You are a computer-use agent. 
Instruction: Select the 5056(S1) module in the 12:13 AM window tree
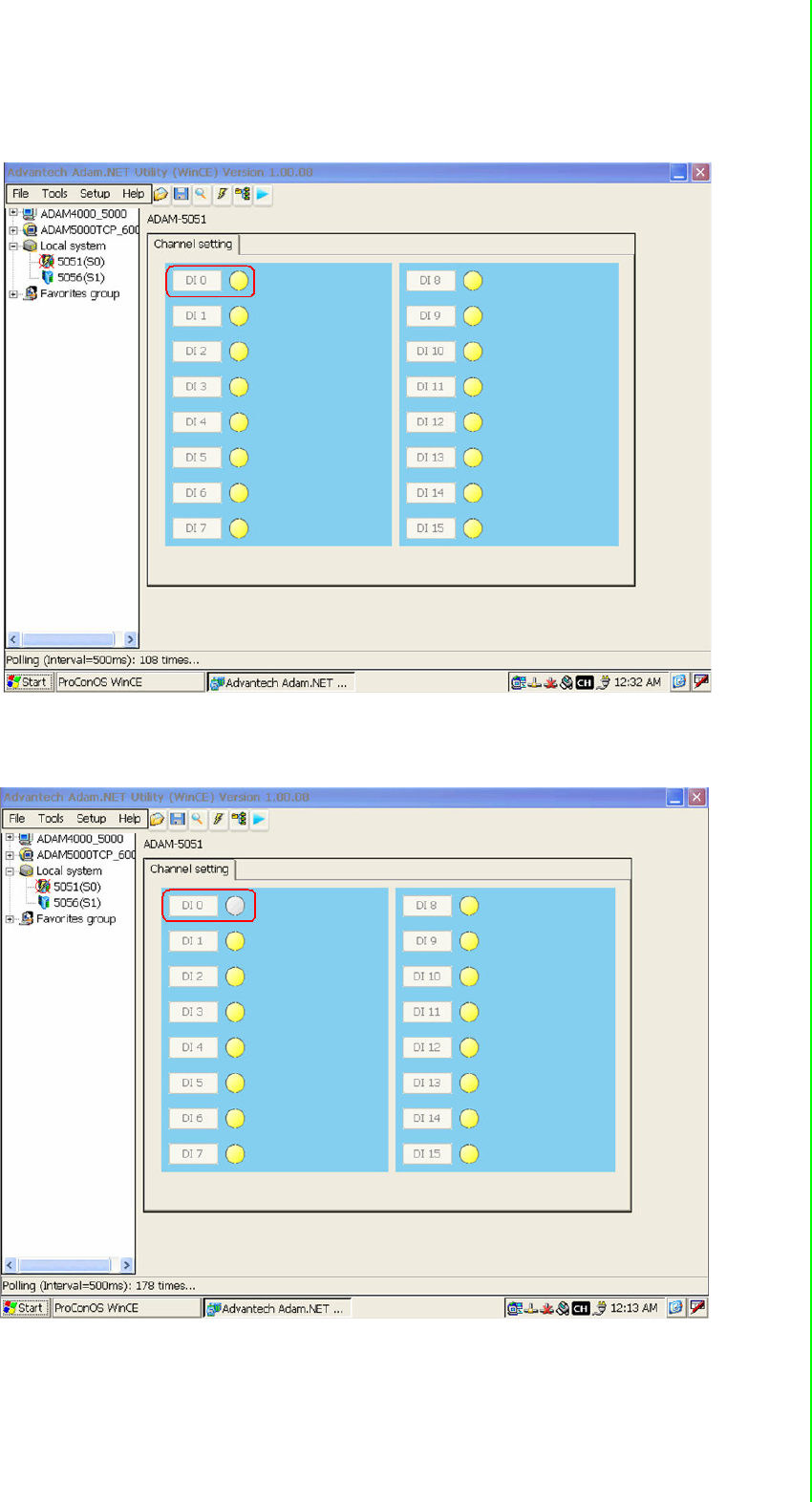76,903
